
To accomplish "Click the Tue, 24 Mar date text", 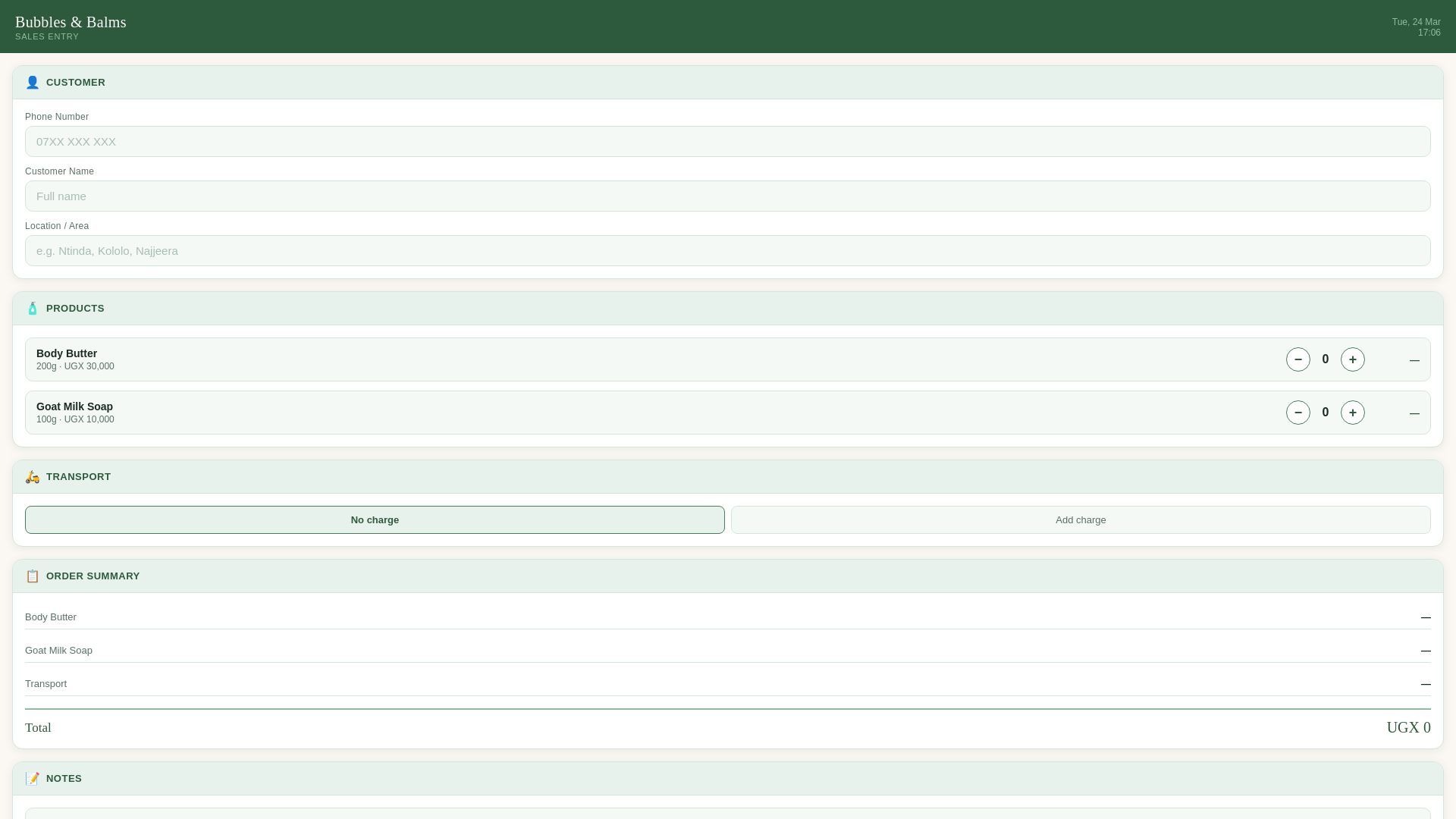I will 1416,22.
